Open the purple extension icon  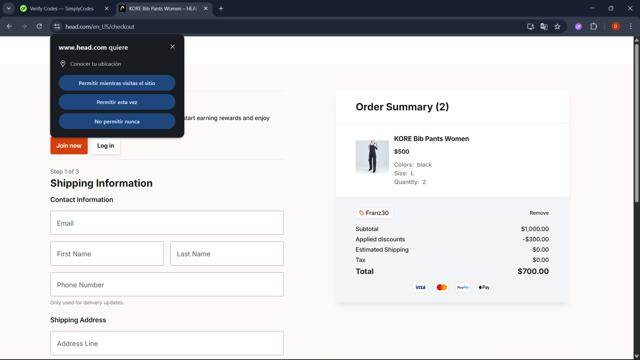click(x=578, y=27)
